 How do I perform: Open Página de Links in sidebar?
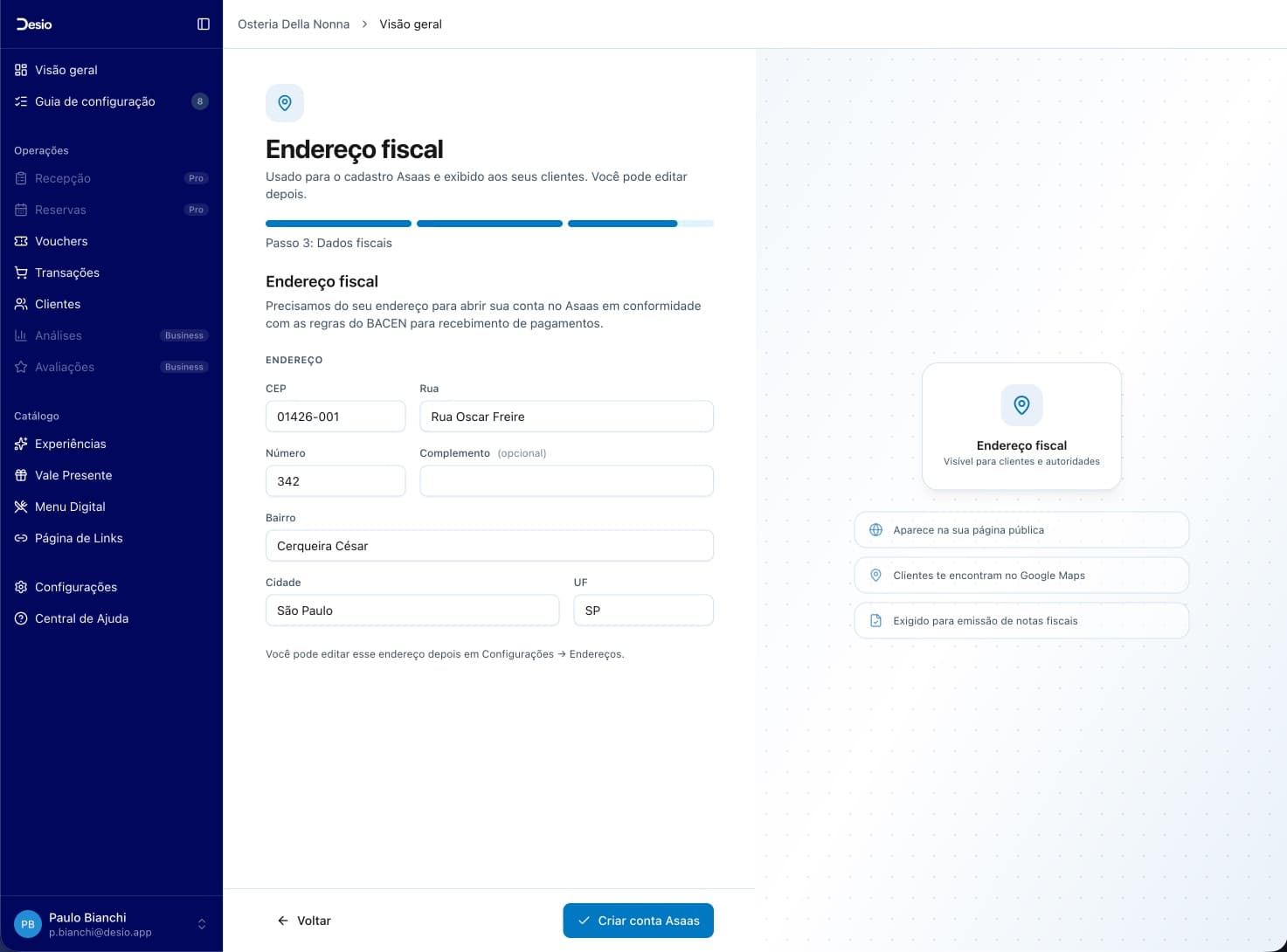(79, 538)
